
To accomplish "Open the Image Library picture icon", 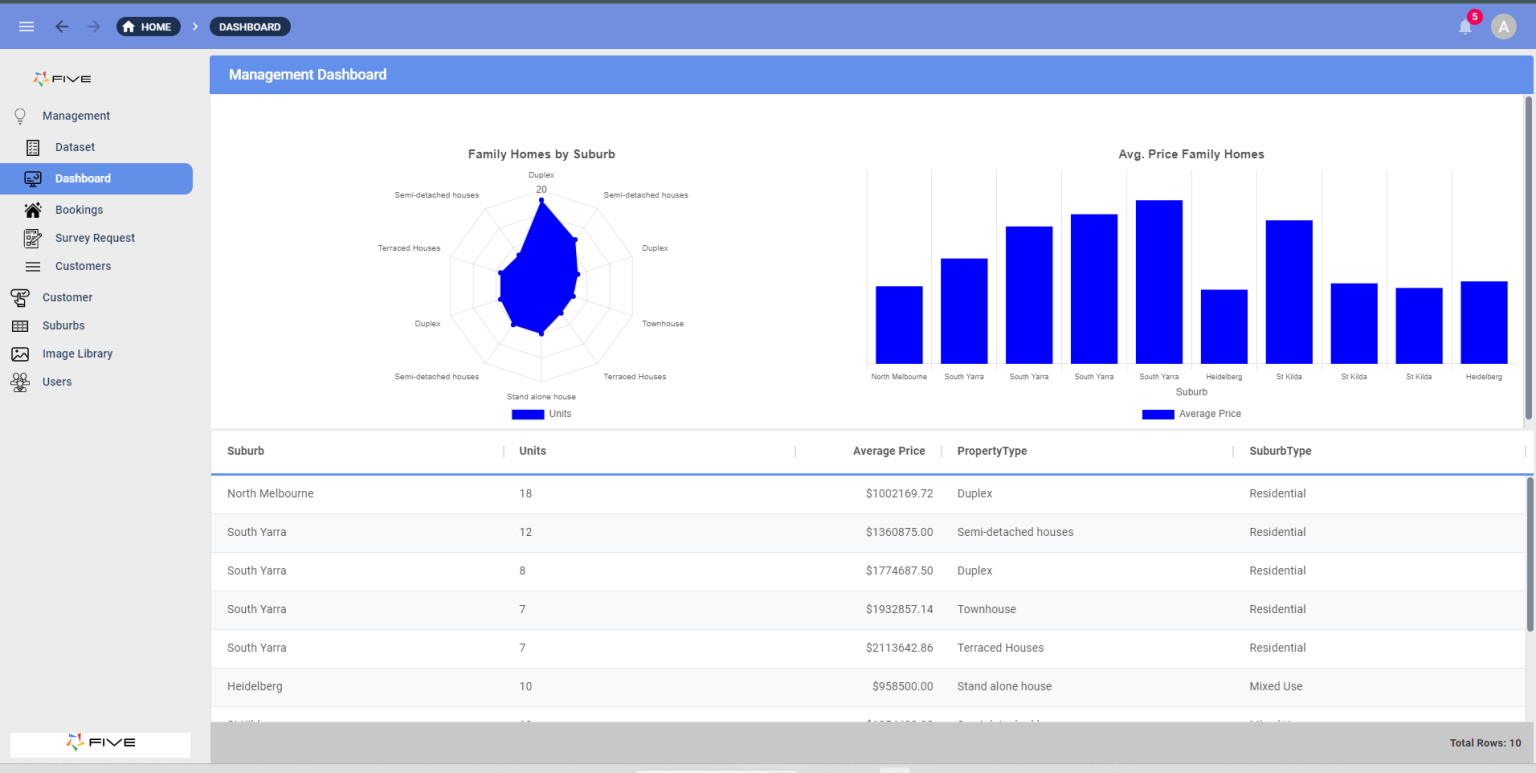I will (x=32, y=353).
